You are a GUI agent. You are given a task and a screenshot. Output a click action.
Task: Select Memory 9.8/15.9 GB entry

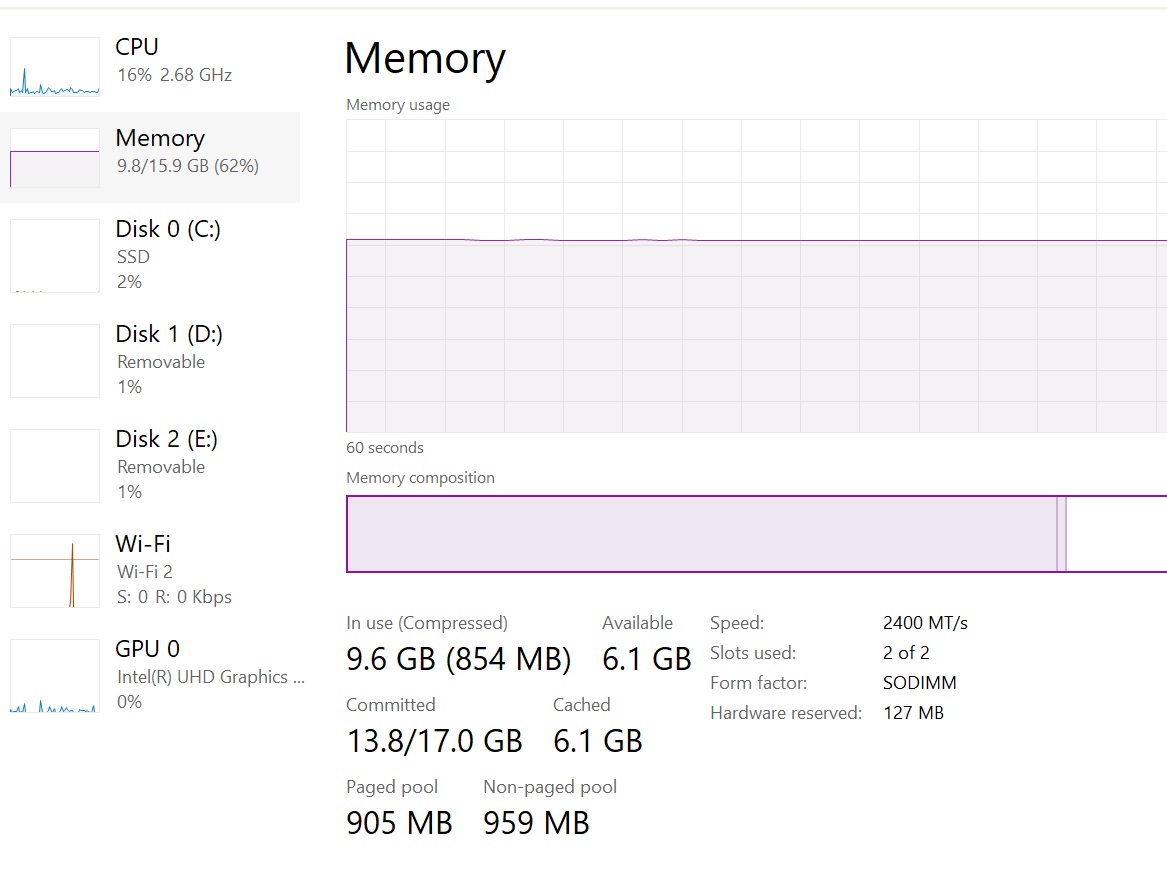150,157
